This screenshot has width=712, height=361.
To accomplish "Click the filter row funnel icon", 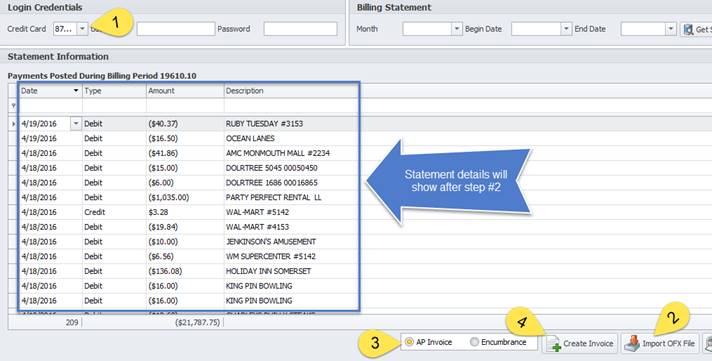I will (13, 106).
